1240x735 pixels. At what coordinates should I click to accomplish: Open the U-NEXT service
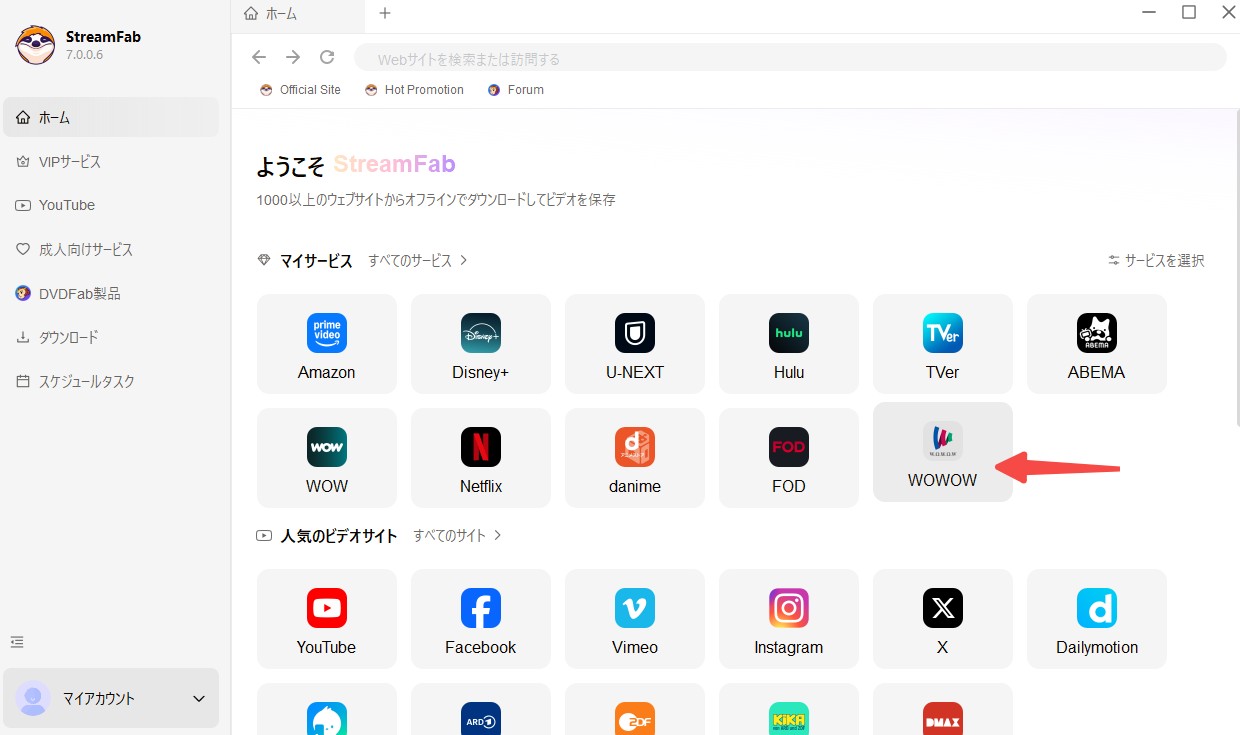634,344
